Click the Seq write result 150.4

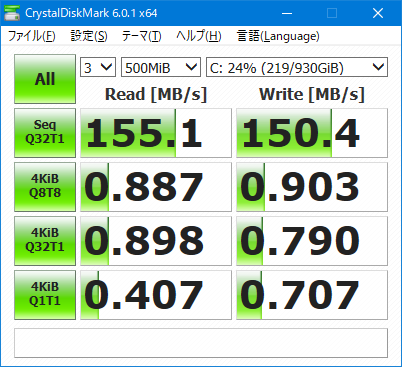(312, 133)
